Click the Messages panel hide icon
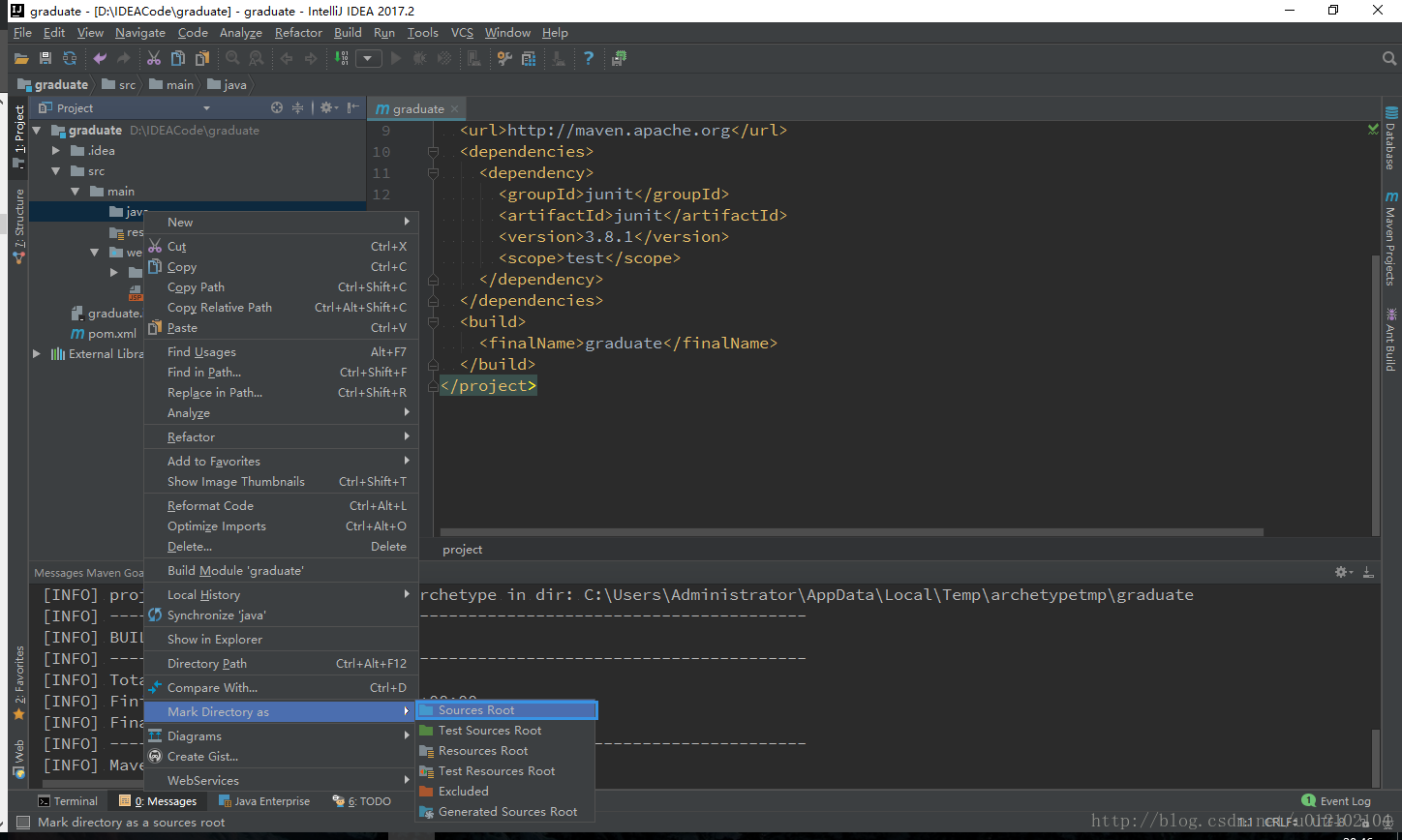This screenshot has width=1402, height=840. click(1369, 572)
